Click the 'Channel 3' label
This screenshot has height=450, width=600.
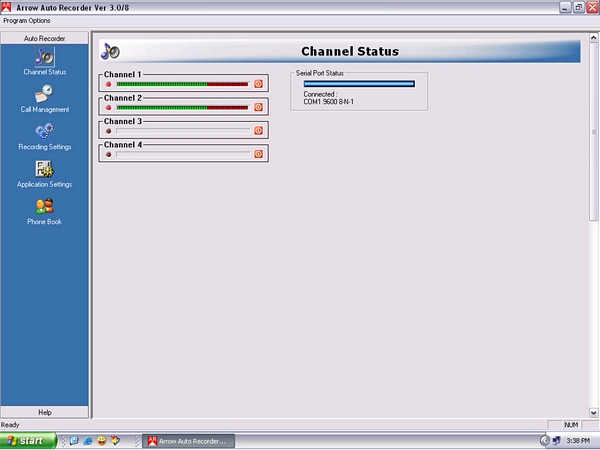point(123,121)
